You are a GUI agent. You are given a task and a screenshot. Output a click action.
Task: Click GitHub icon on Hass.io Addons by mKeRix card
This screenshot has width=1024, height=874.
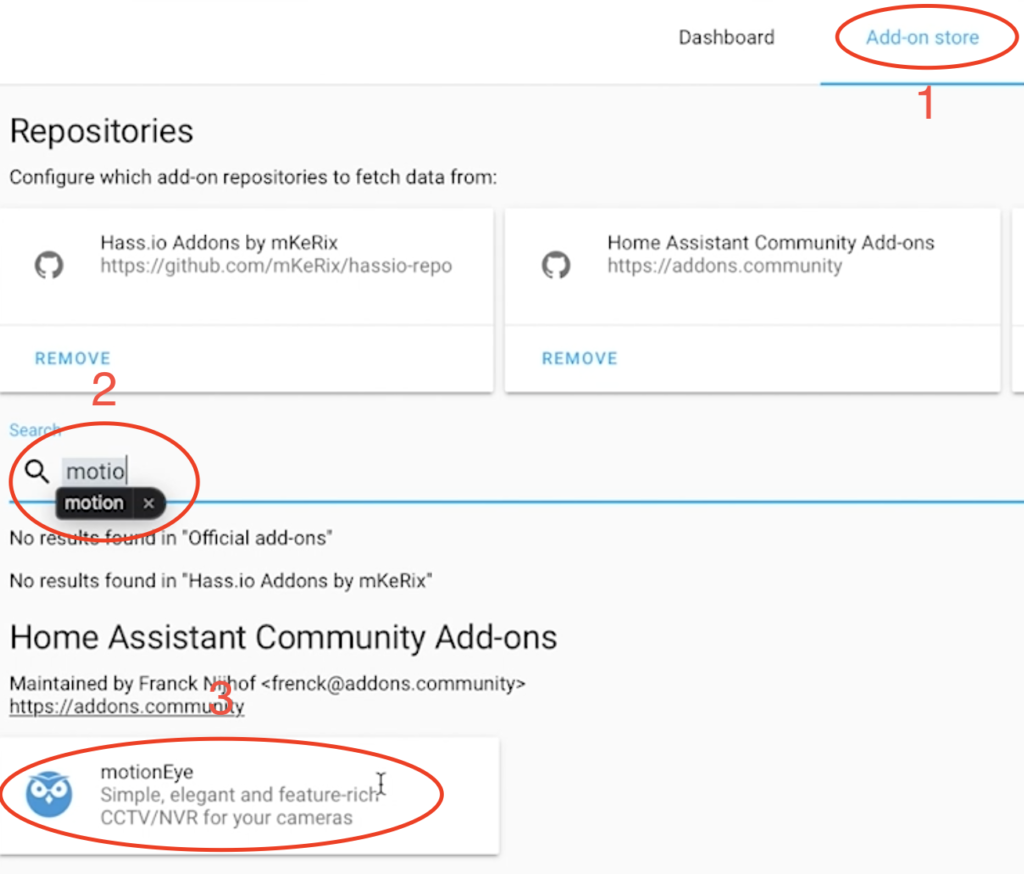coord(49,265)
